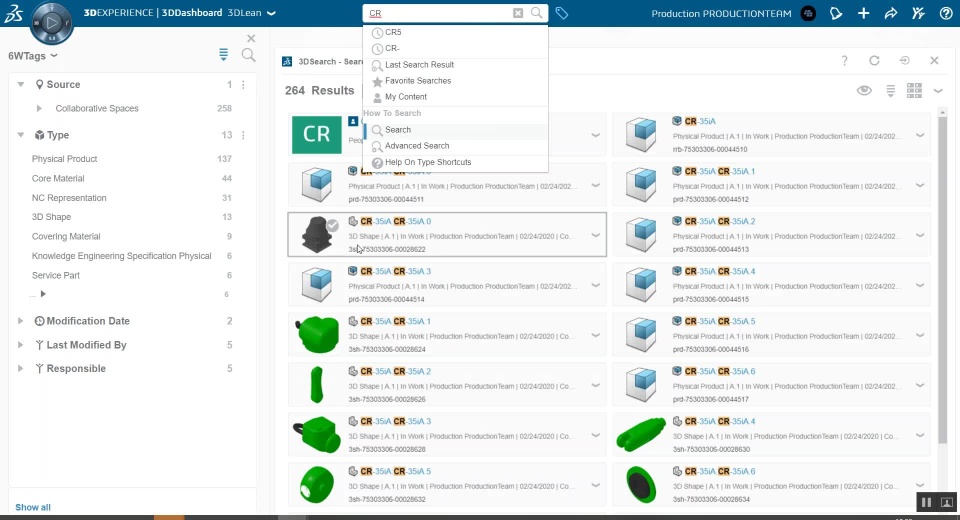Expand Responsible section

(21, 369)
